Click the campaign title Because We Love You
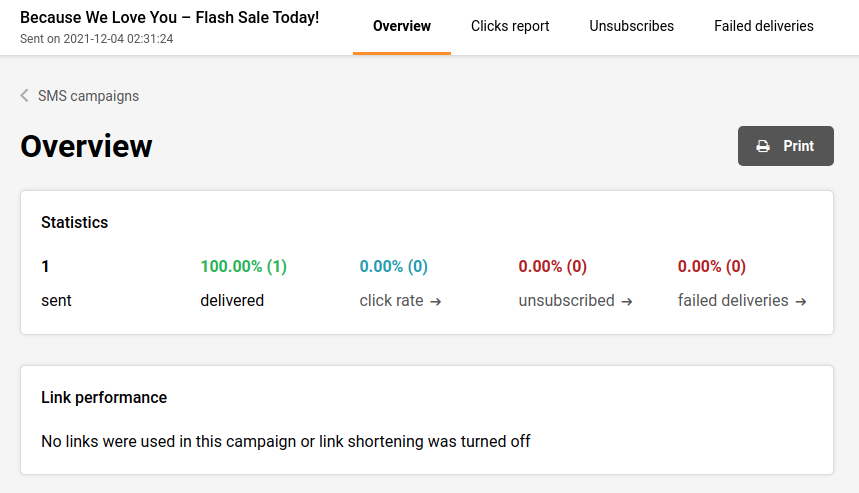Viewport: 859px width, 493px height. (x=169, y=18)
